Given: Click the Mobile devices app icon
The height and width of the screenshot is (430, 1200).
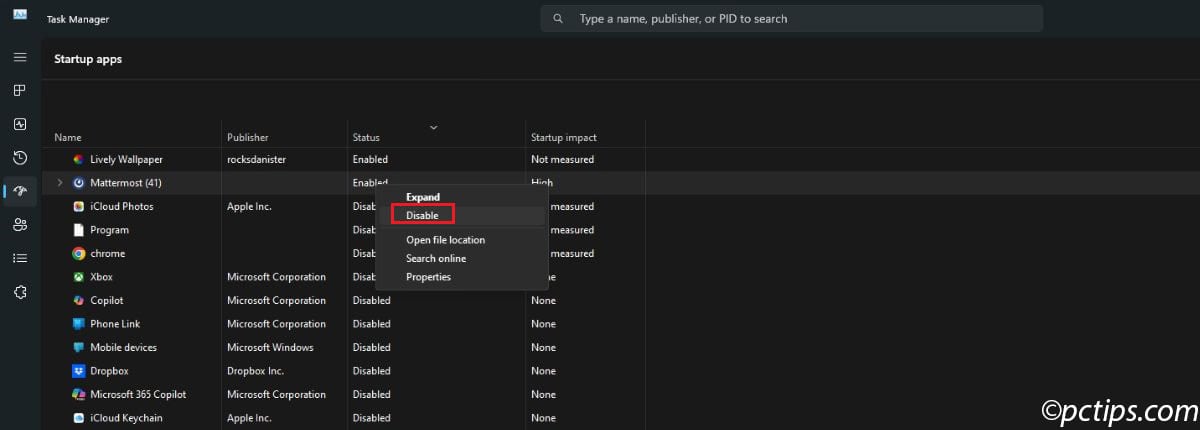Looking at the screenshot, I should pos(79,347).
